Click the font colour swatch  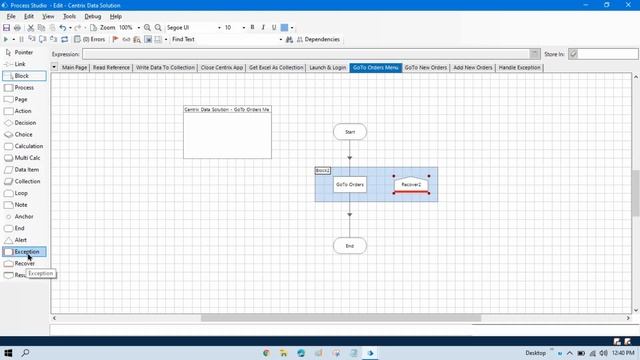(284, 27)
